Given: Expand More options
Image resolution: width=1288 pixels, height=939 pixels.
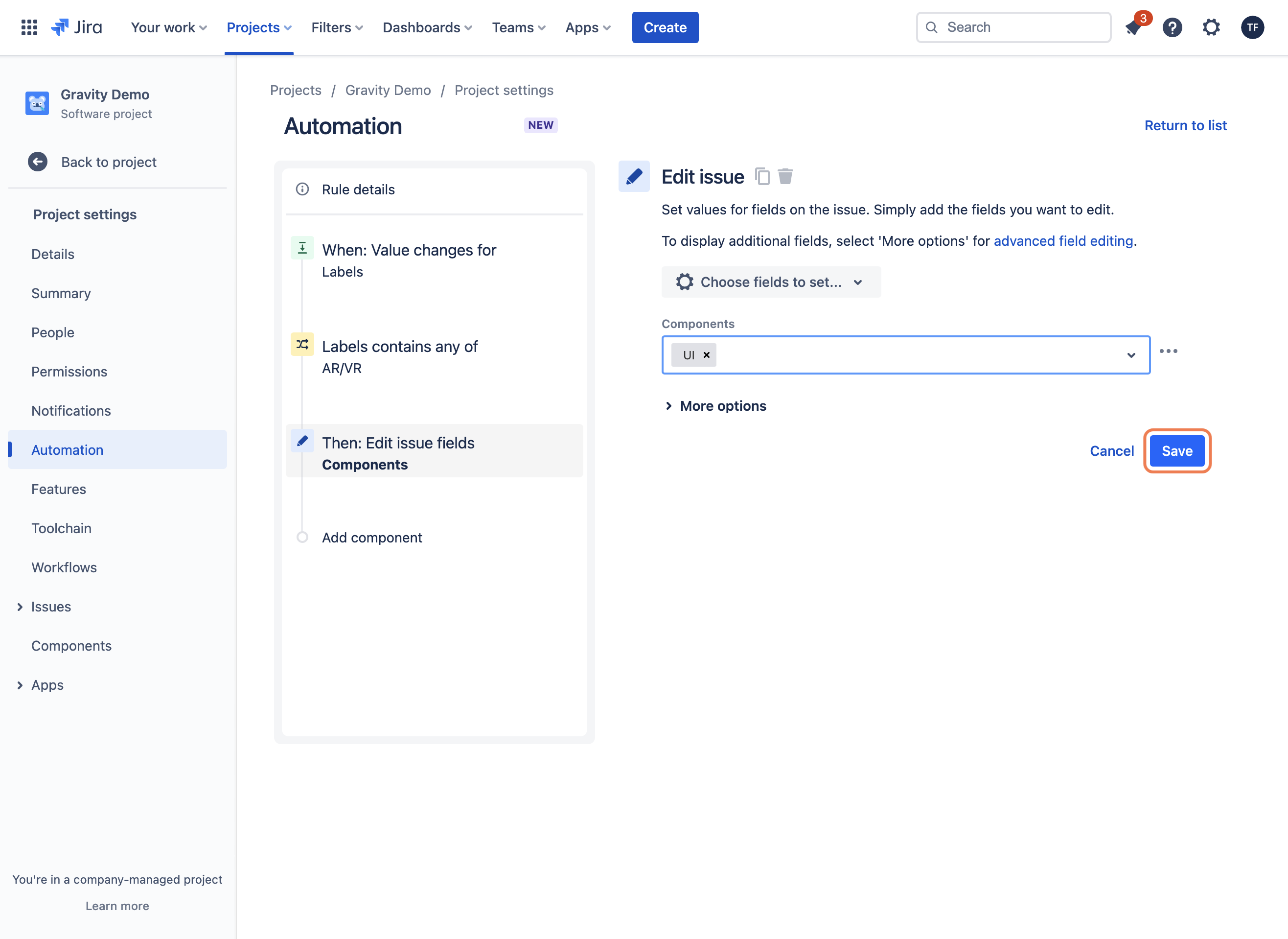Looking at the screenshot, I should point(715,406).
